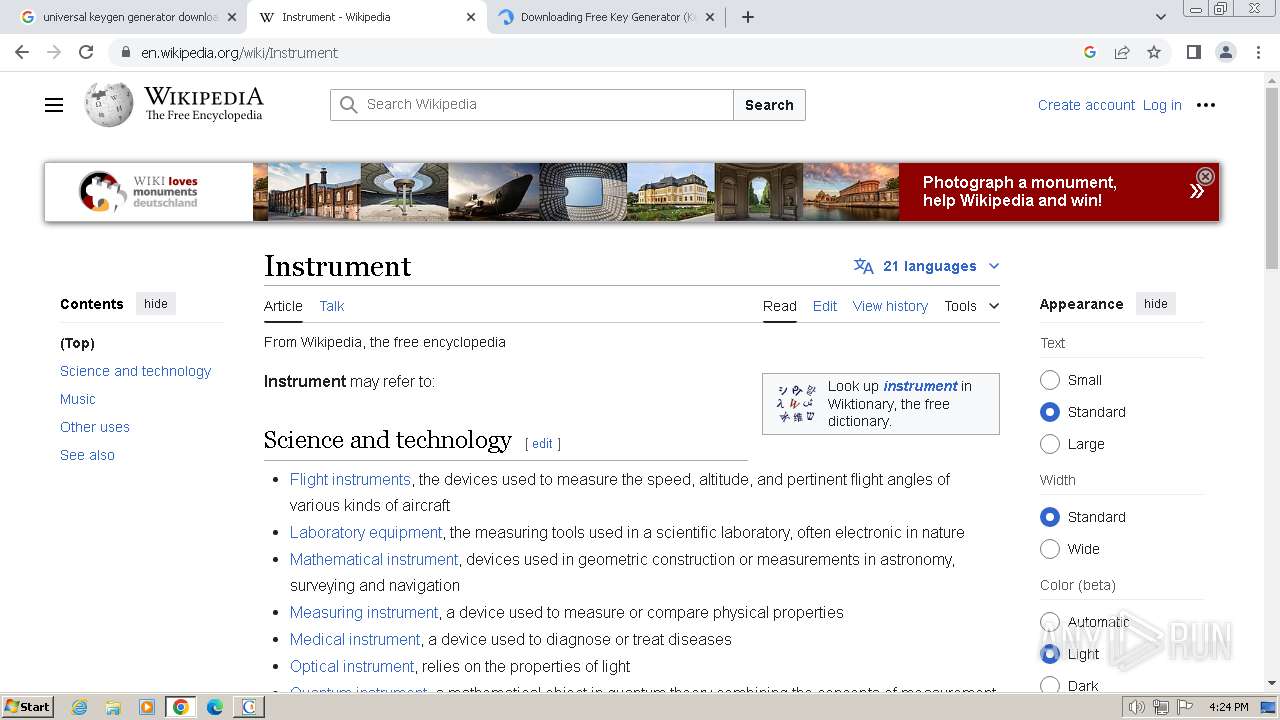
Task: Share this page using the share icon
Action: [x=1122, y=52]
